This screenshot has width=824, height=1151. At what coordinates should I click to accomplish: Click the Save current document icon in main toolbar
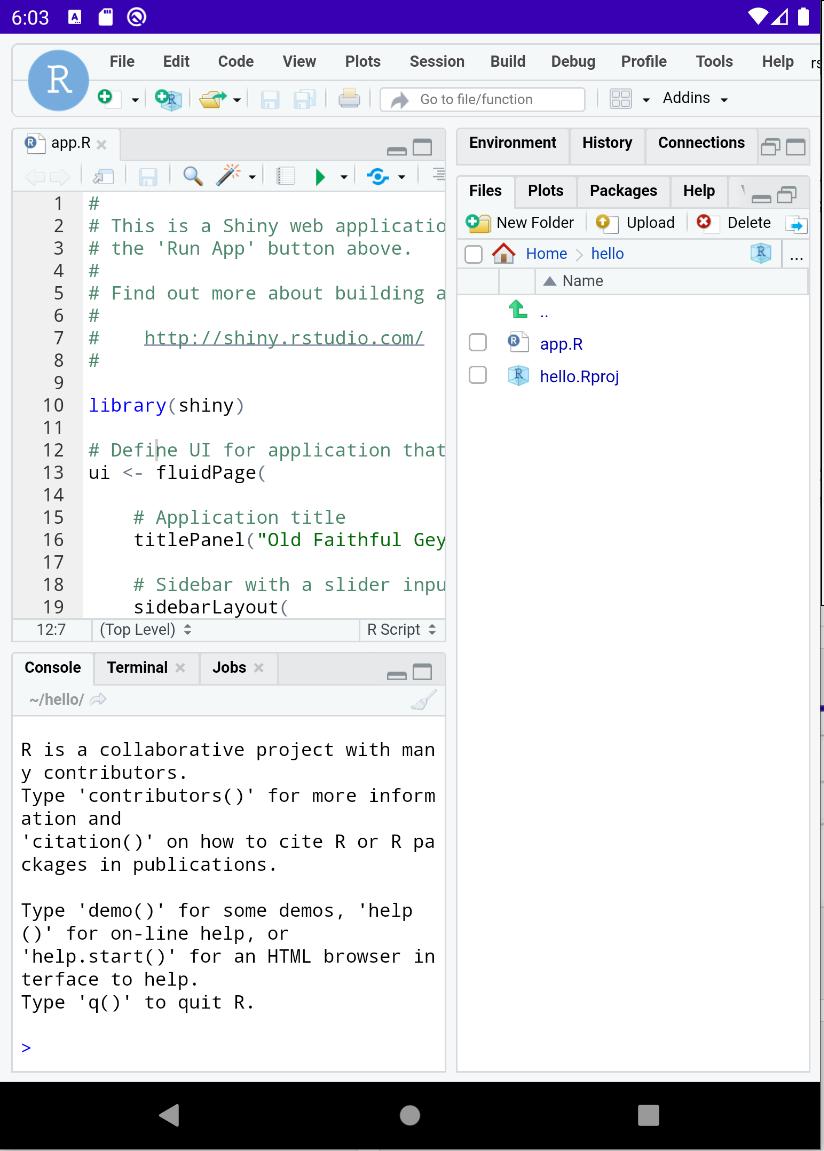270,99
